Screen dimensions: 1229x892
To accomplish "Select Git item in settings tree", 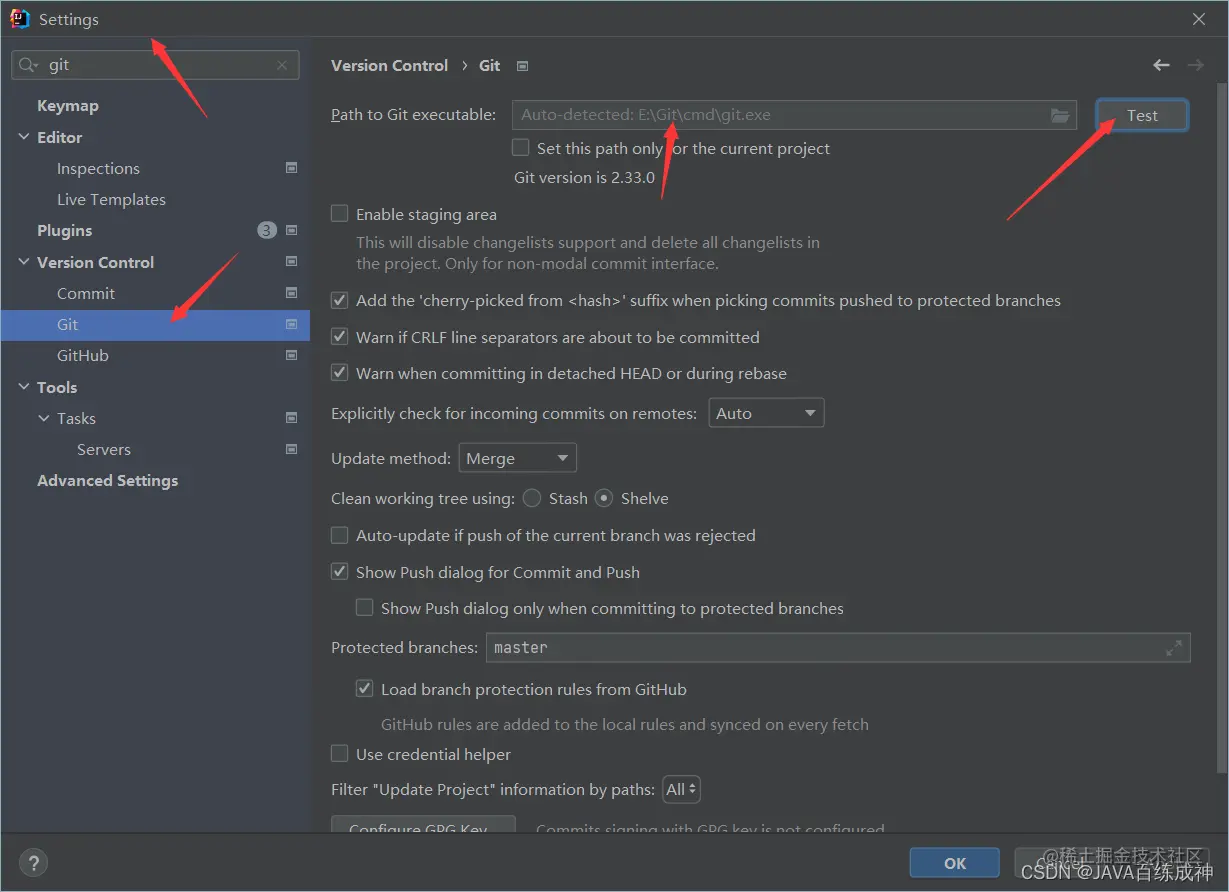I will coord(155,324).
